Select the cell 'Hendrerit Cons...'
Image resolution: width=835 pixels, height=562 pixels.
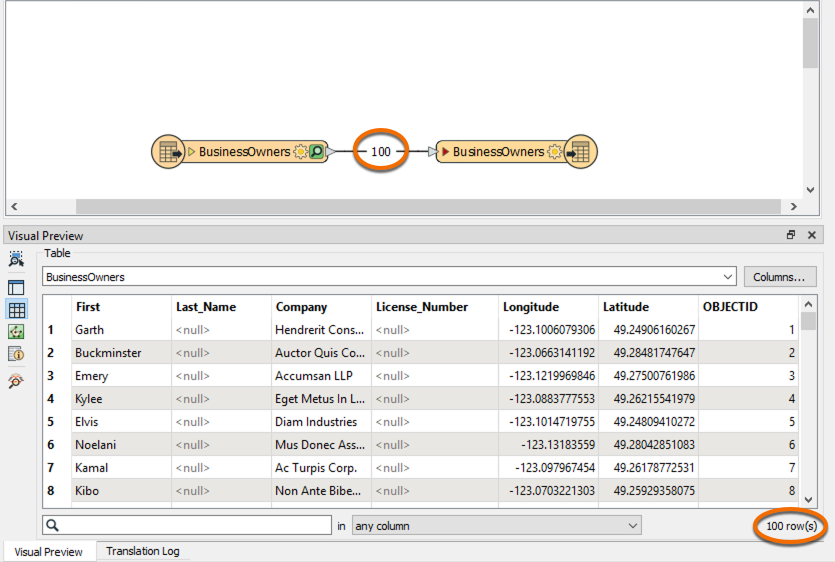click(x=321, y=330)
